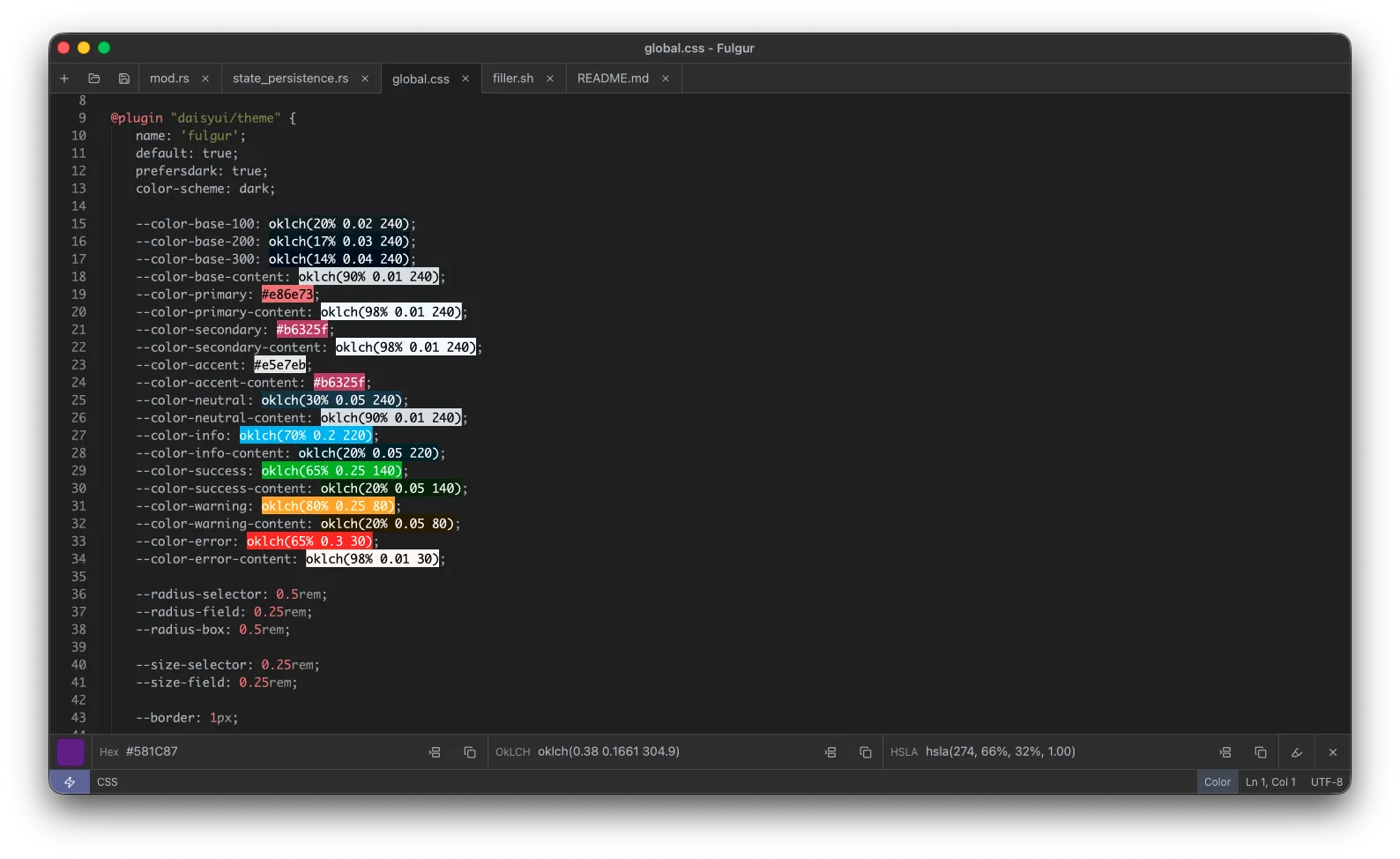The image size is (1400, 859).
Task: Click the UTF-8 encoding indicator
Action: (1327, 782)
